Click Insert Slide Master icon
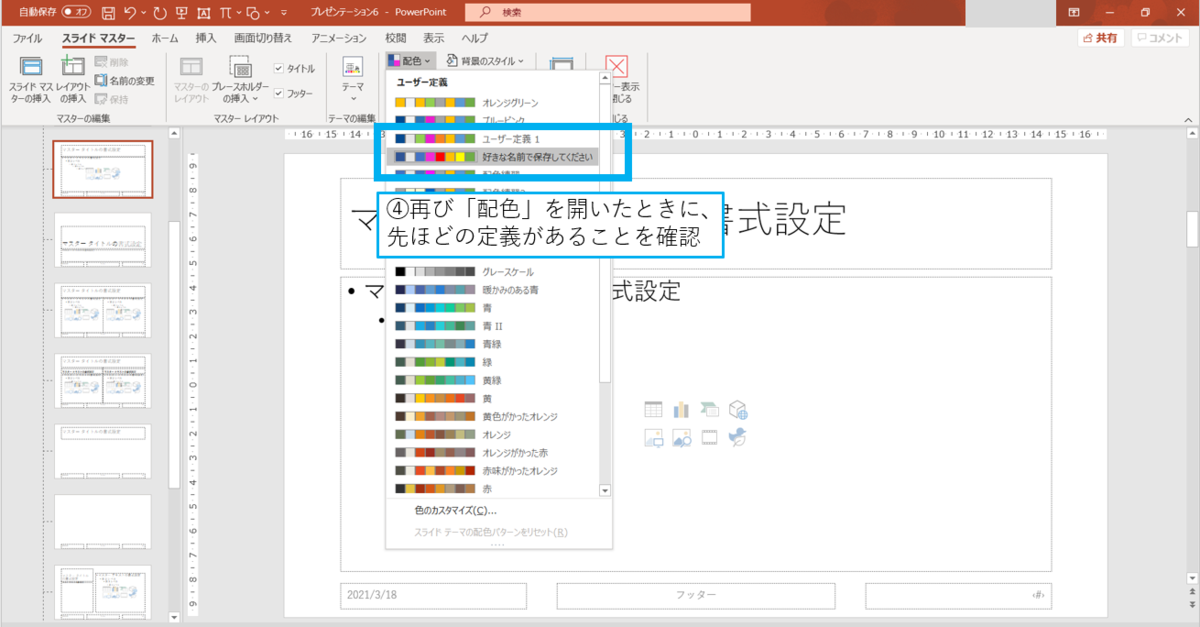 31,68
